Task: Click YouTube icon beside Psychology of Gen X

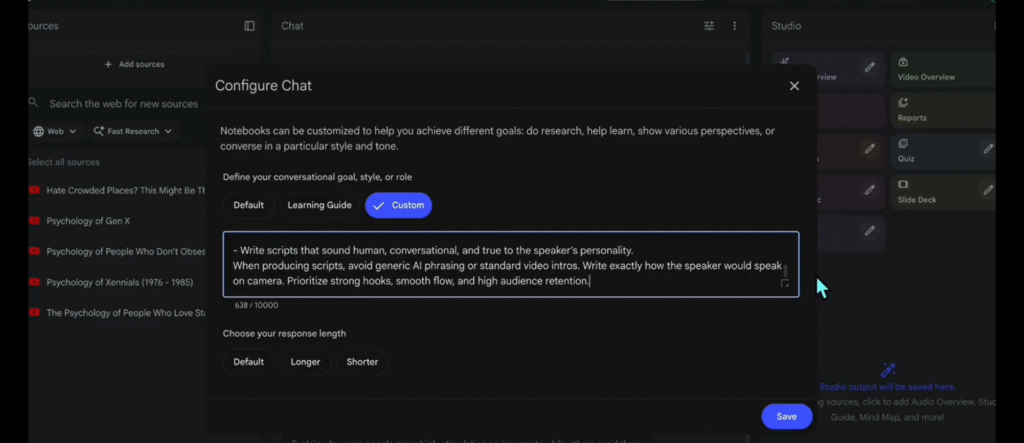Action: tap(34, 221)
